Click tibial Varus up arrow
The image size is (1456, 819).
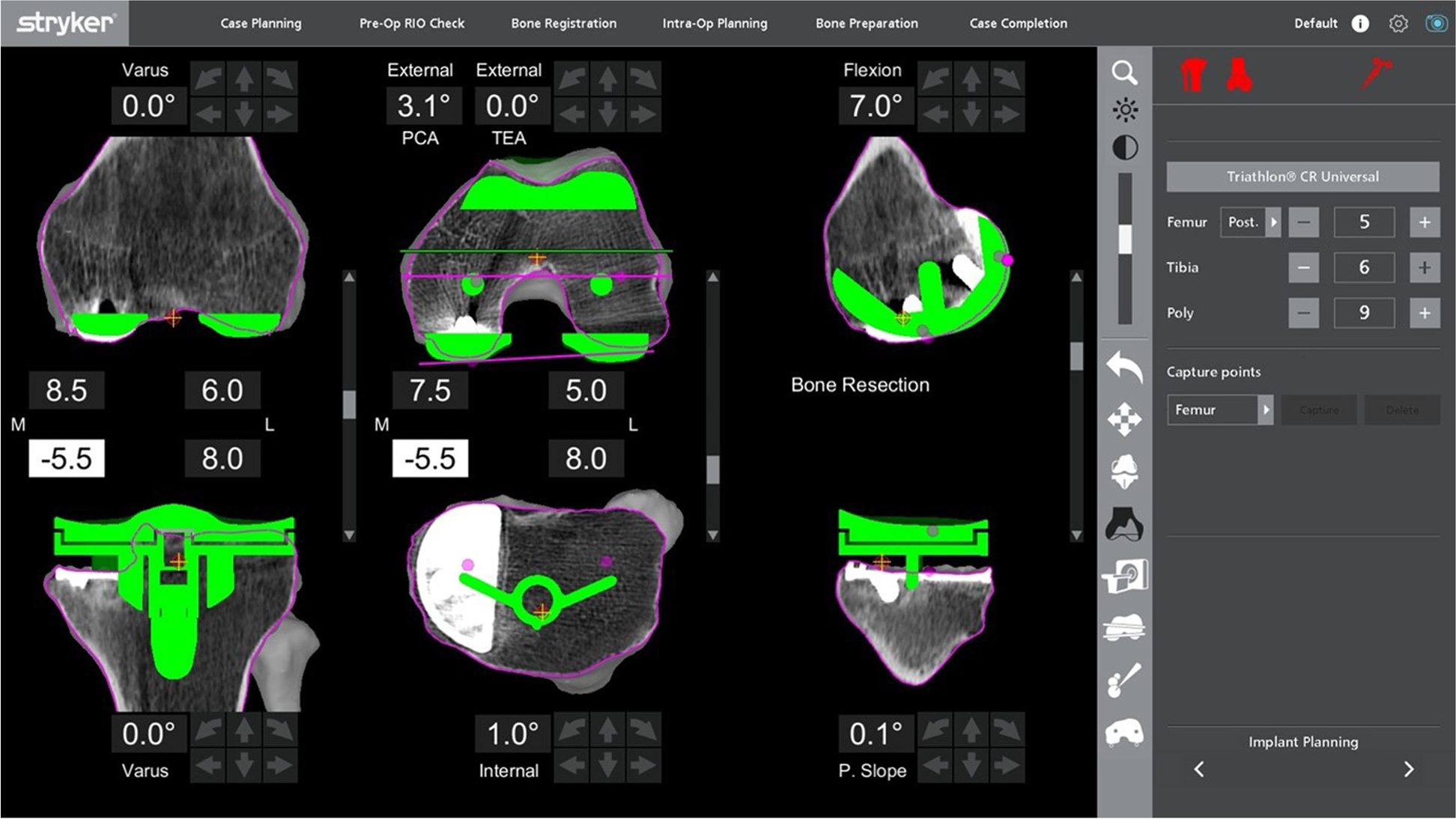click(x=244, y=730)
